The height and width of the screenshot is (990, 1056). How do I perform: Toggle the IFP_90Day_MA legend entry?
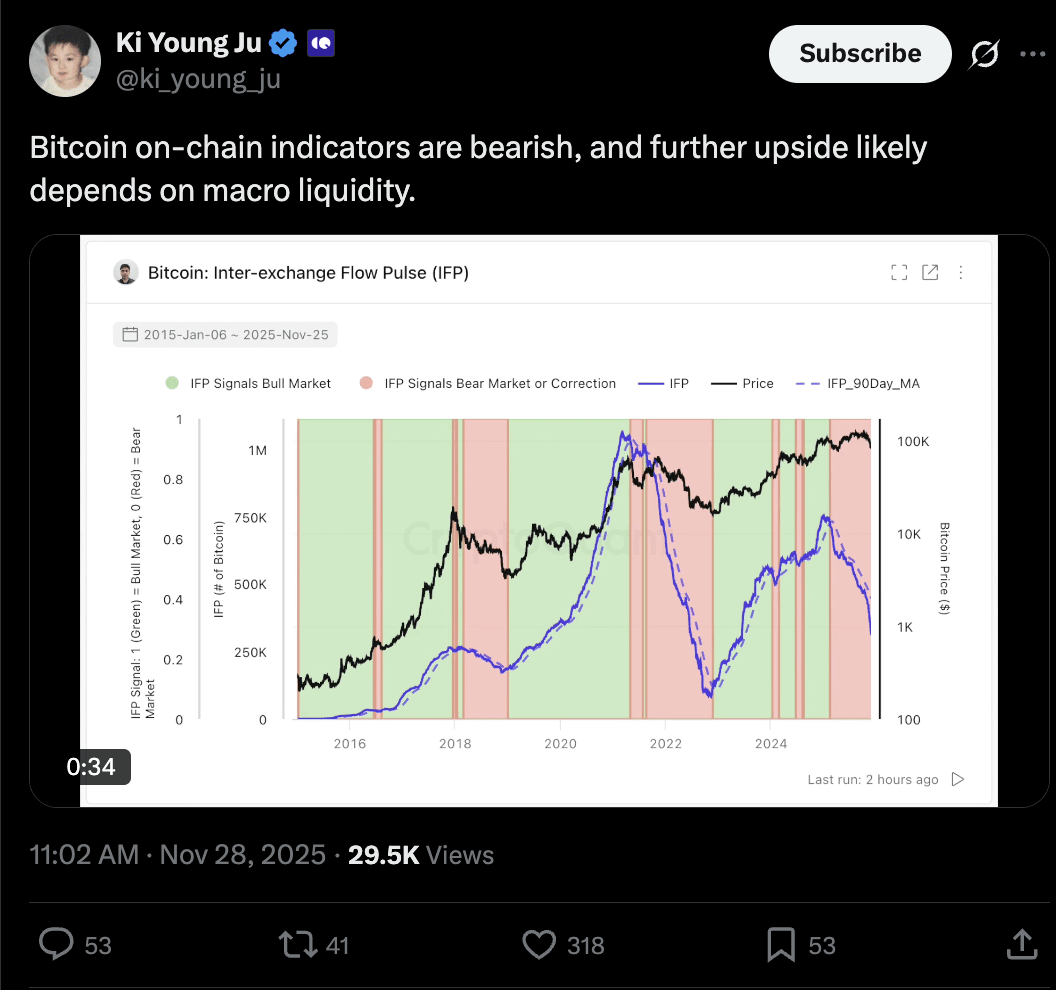point(858,383)
